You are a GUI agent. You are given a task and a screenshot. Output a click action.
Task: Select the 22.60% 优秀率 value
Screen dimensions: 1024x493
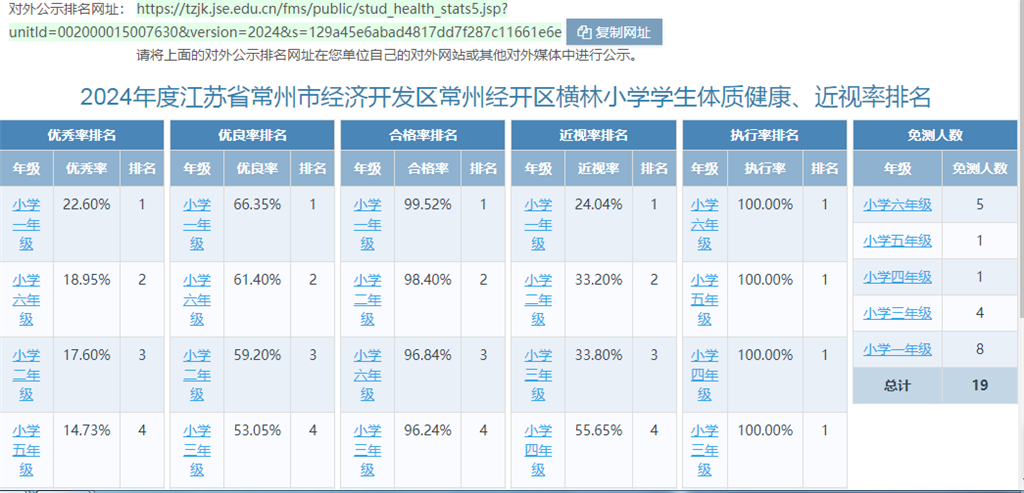(x=87, y=204)
